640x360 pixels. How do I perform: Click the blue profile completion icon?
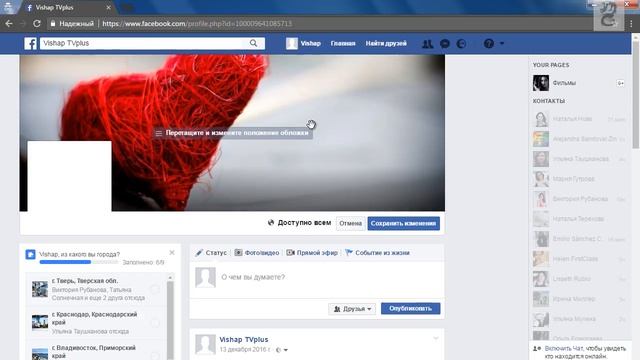[x=31, y=254]
